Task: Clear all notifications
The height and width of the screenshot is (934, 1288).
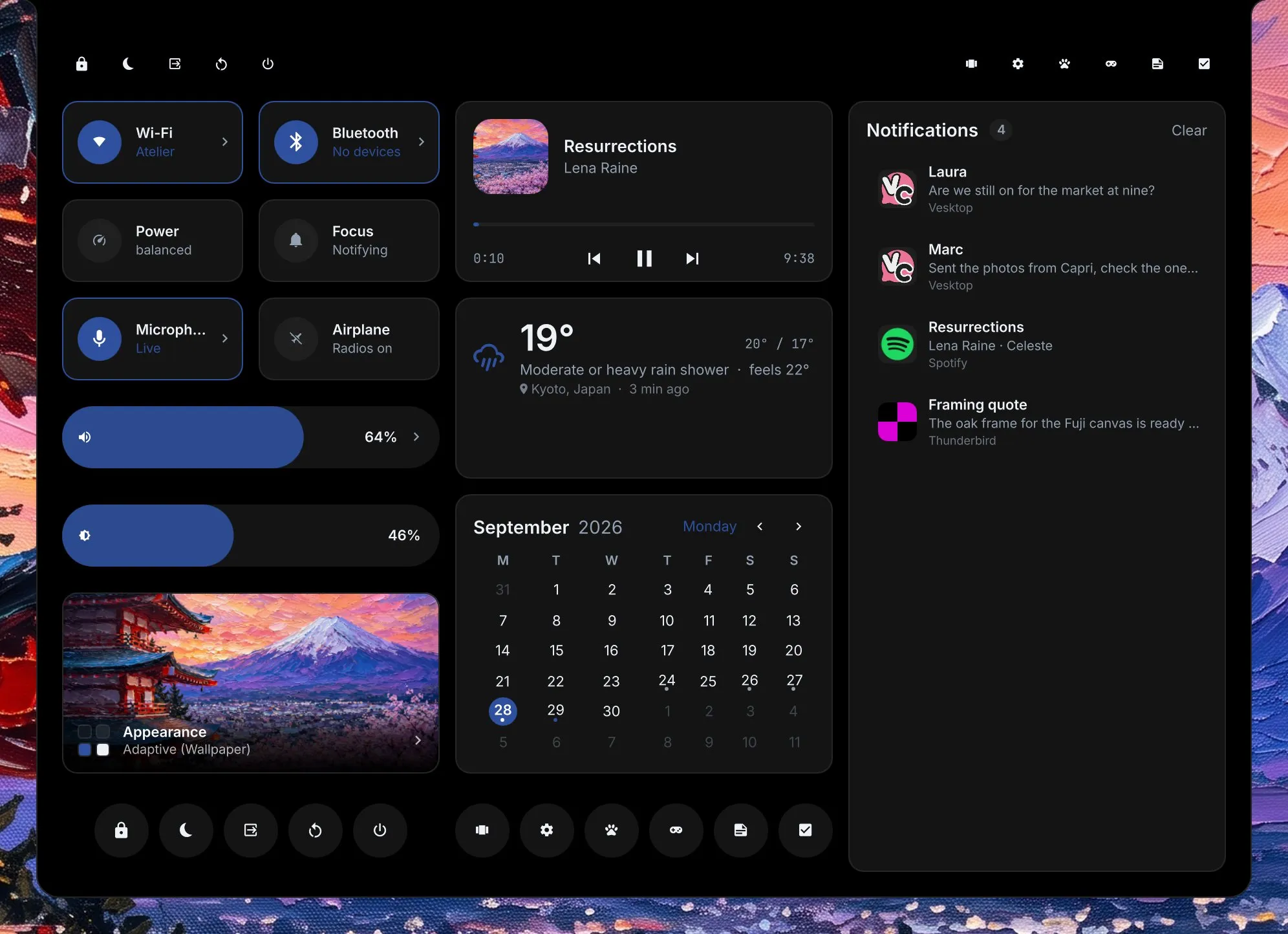Action: tap(1189, 131)
